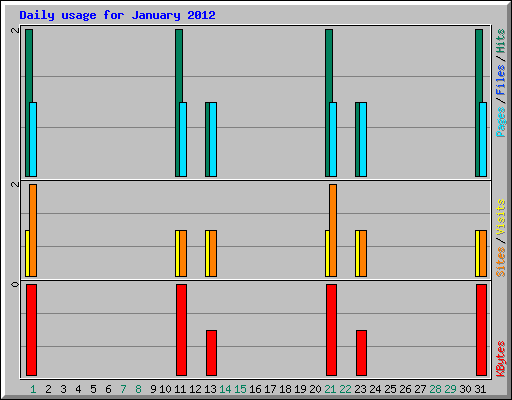
Task: Pick the short red KBytes bar for day 23
Action: (361, 353)
